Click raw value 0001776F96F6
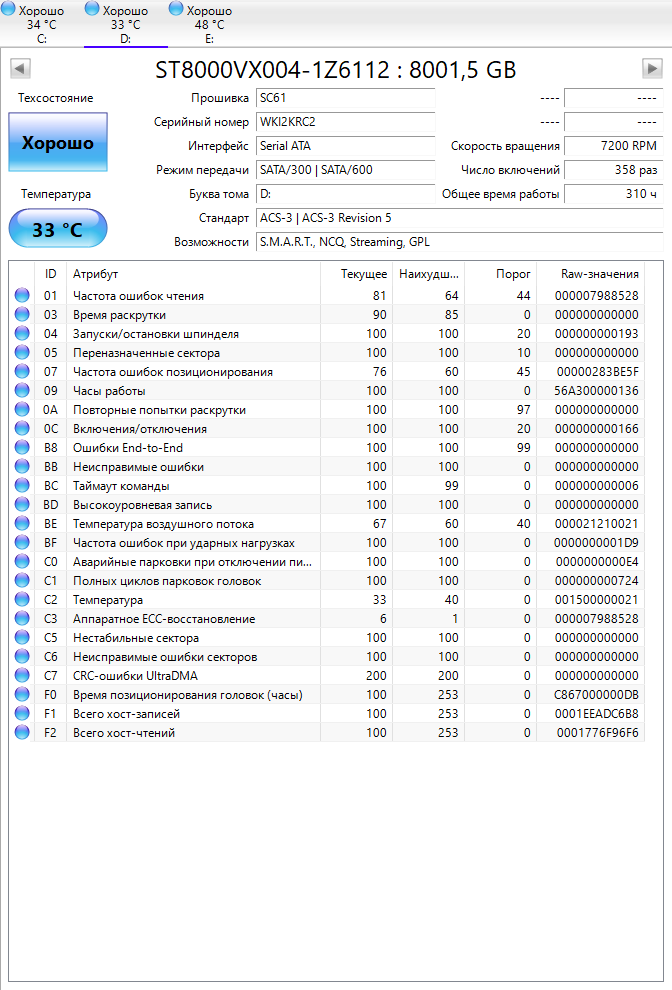The width and height of the screenshot is (672, 990). (597, 732)
